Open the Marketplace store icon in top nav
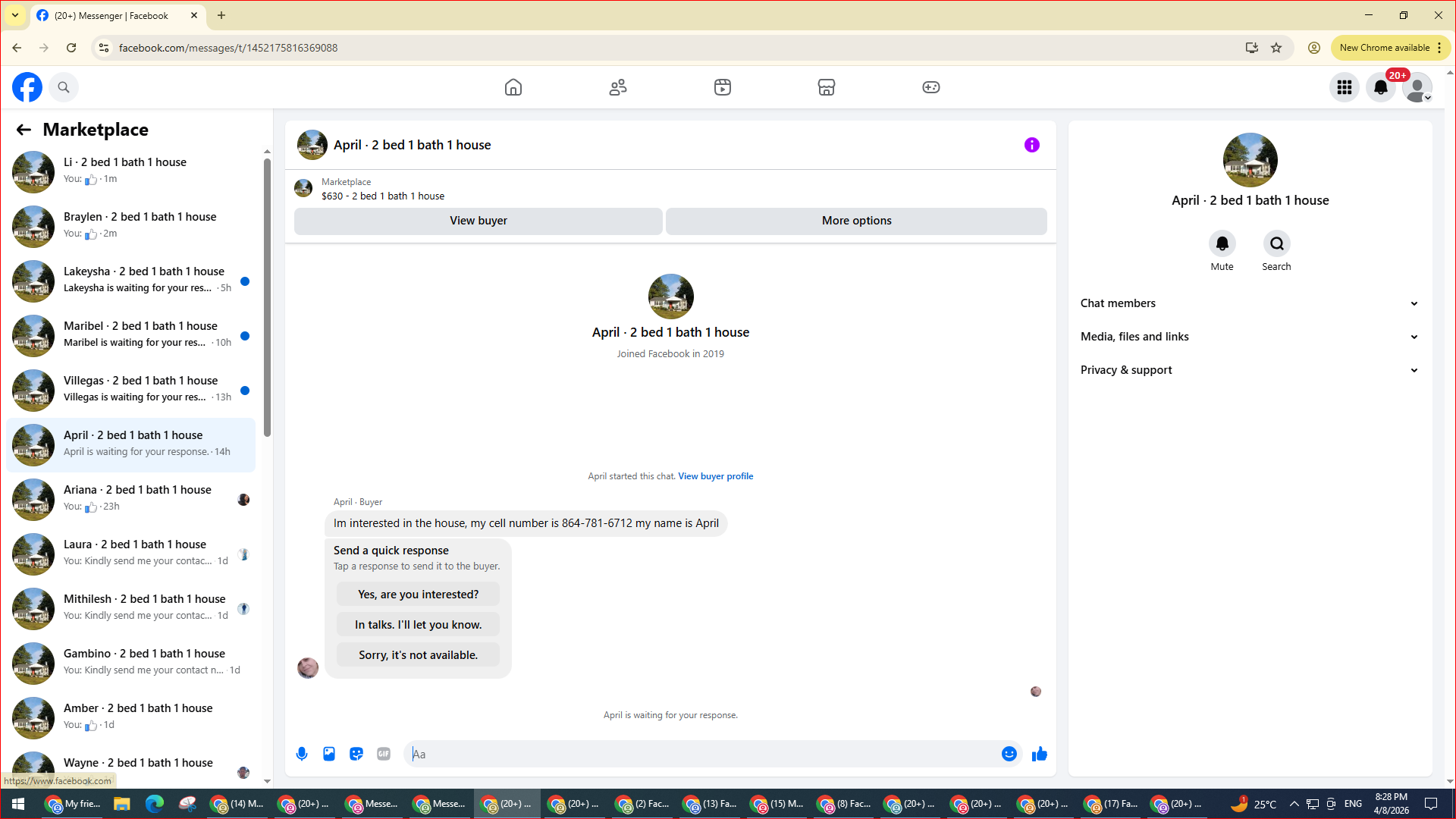Viewport: 1456px width, 819px height. 827,87
